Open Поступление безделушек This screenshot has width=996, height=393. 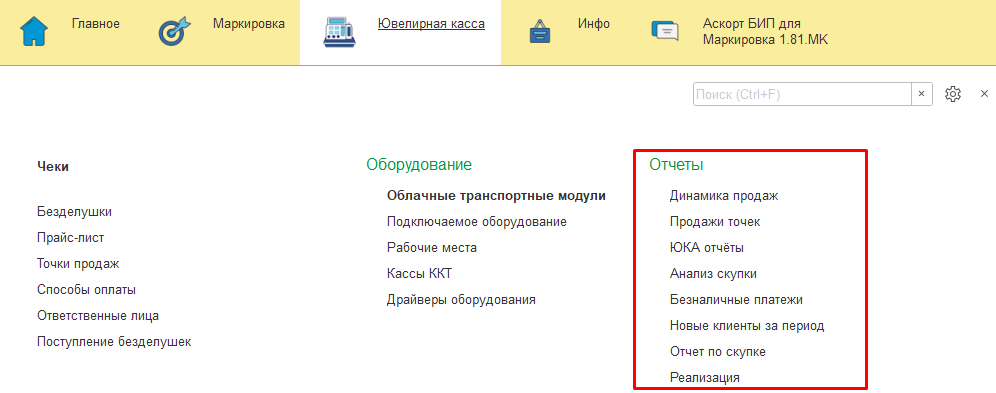pos(114,342)
